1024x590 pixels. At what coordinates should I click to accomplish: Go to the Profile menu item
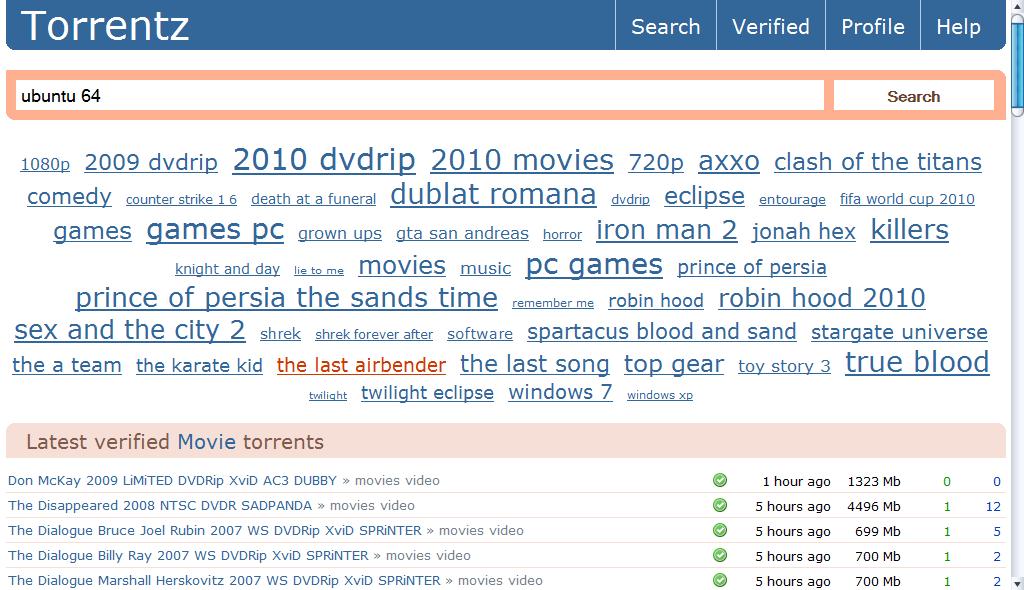(x=872, y=26)
